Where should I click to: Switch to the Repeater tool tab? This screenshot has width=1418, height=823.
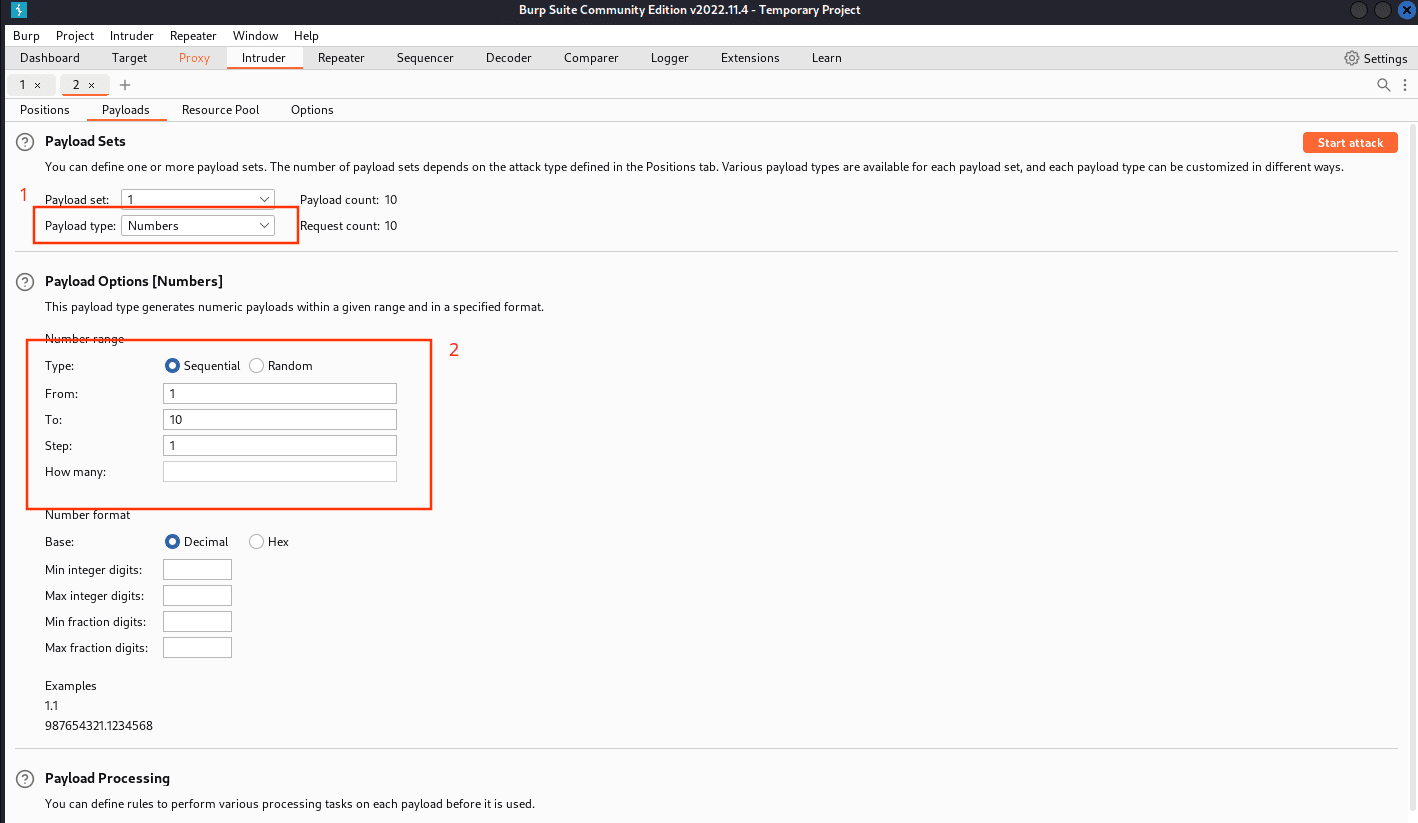tap(341, 58)
